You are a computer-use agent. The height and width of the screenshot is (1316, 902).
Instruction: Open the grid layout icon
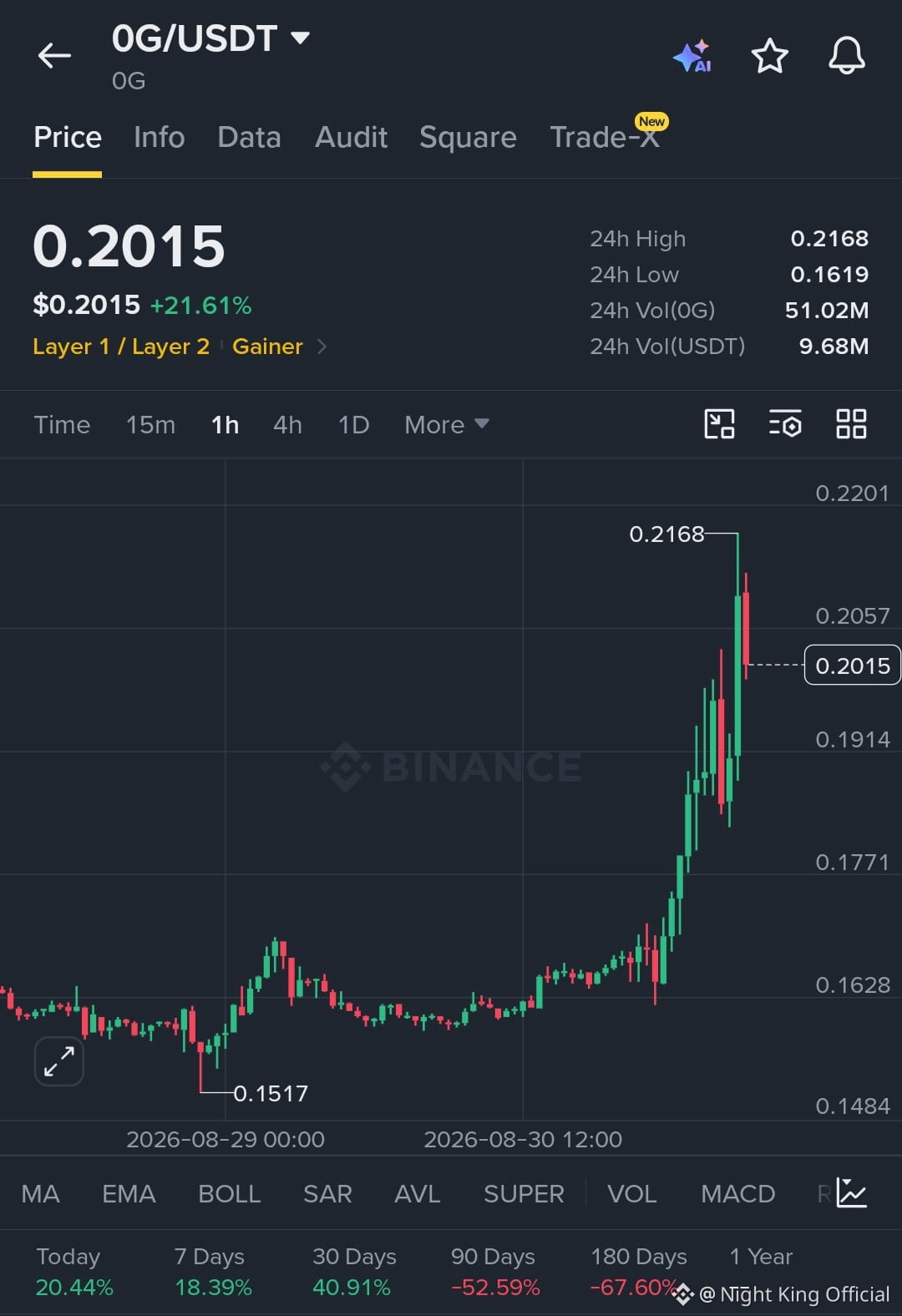tap(851, 424)
